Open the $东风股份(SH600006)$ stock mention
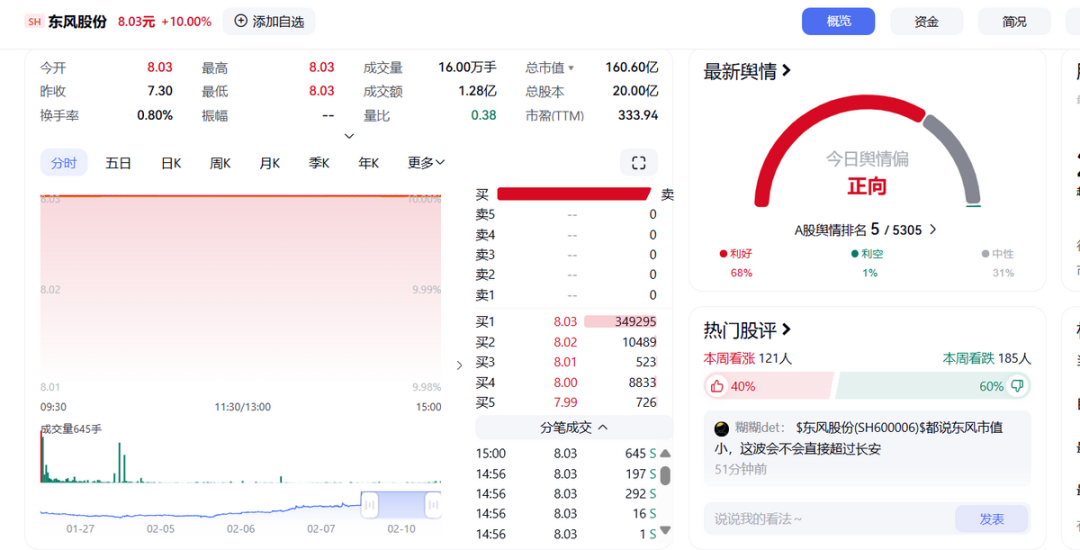 [858, 427]
